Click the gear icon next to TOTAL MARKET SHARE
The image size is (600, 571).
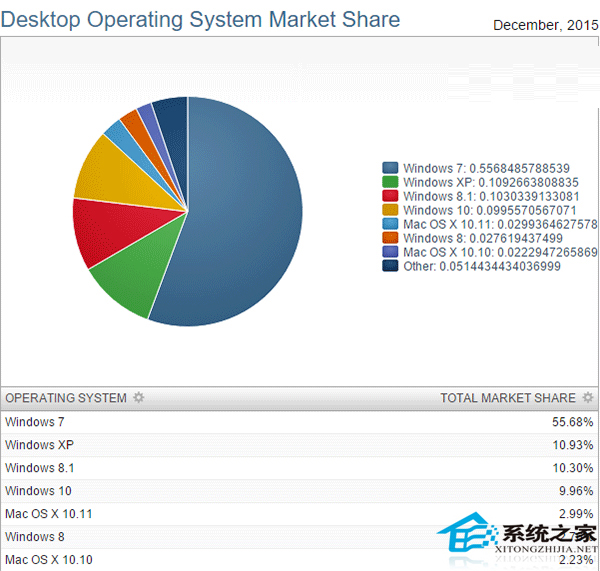(x=588, y=398)
